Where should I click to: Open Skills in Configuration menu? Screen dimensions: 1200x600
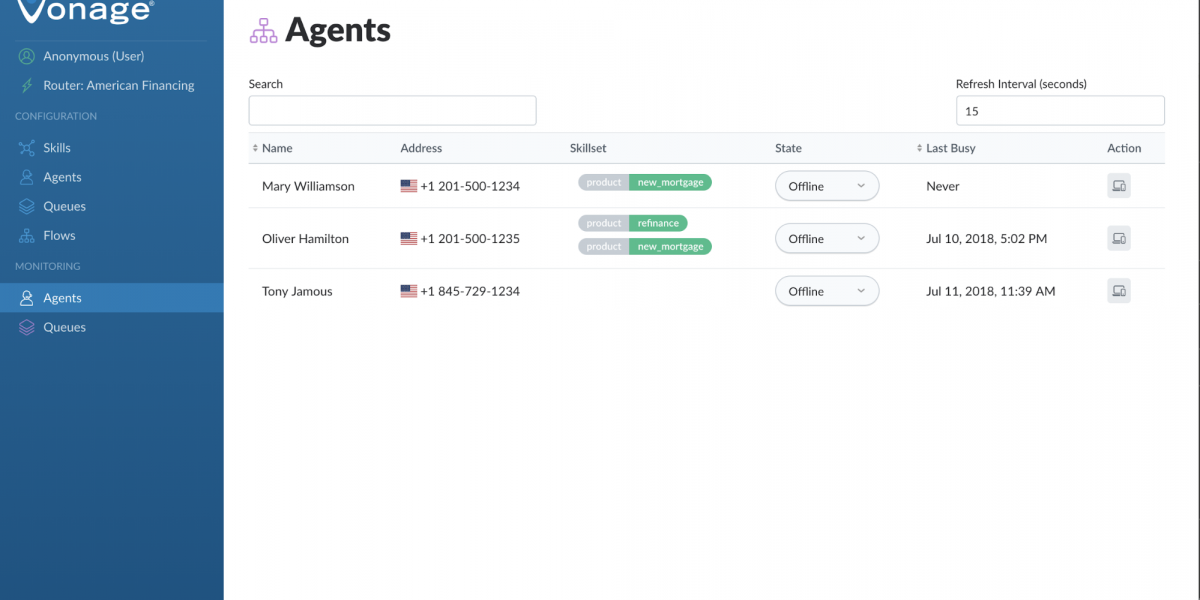[56, 148]
